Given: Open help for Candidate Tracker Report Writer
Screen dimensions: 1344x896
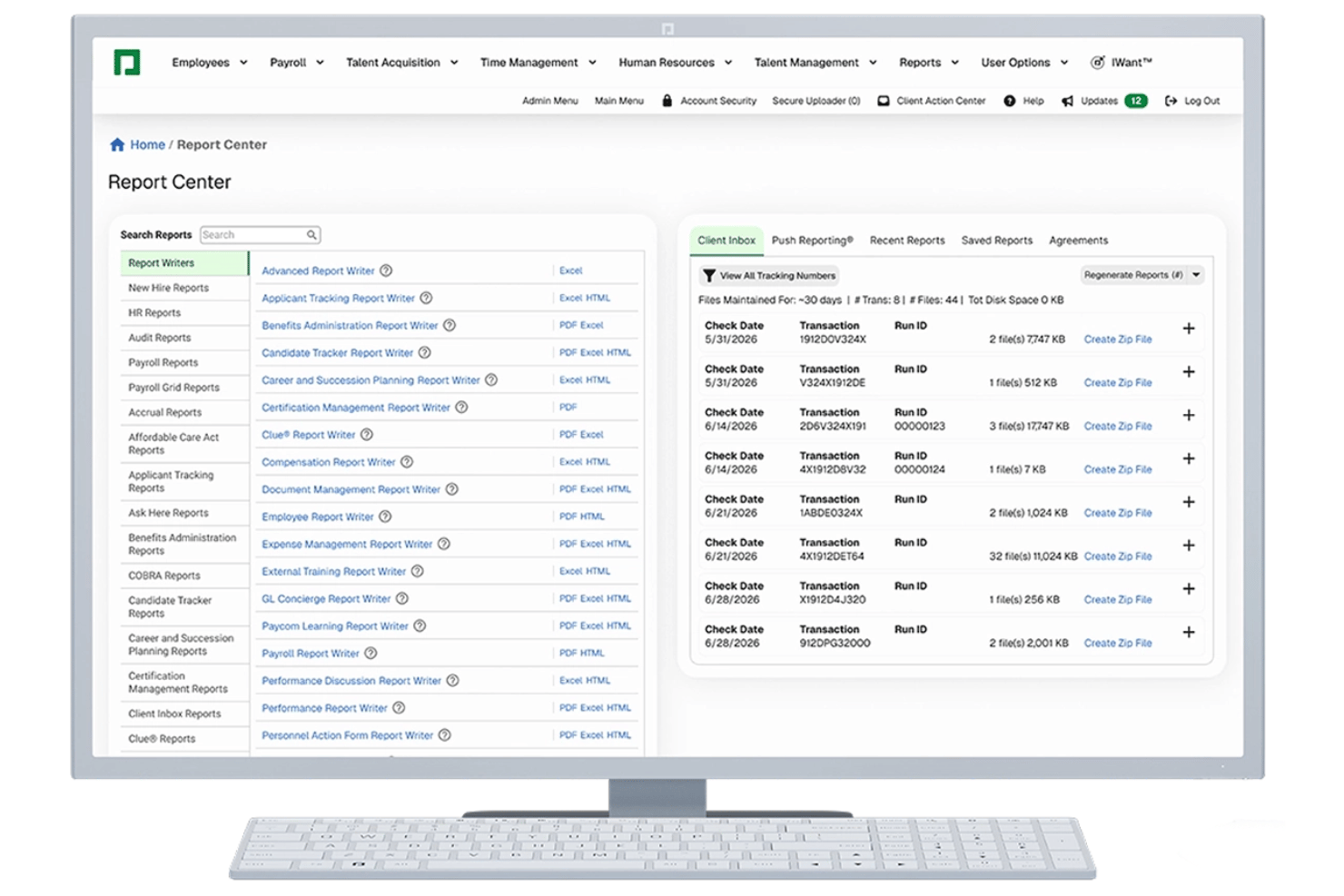Looking at the screenshot, I should tap(424, 352).
